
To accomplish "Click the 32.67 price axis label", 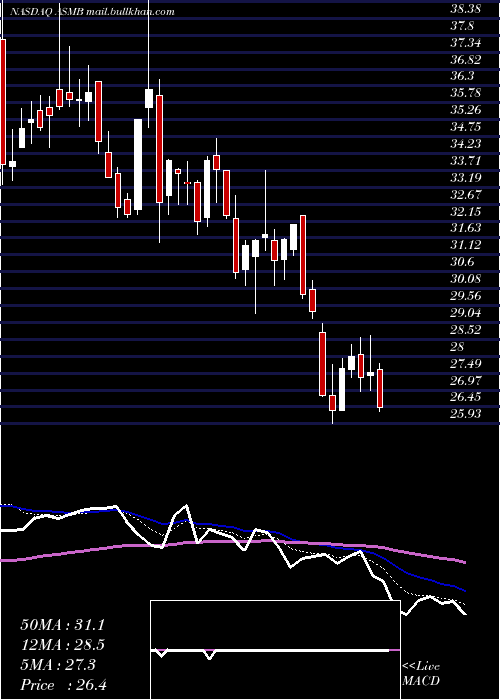I will click(x=466, y=195).
